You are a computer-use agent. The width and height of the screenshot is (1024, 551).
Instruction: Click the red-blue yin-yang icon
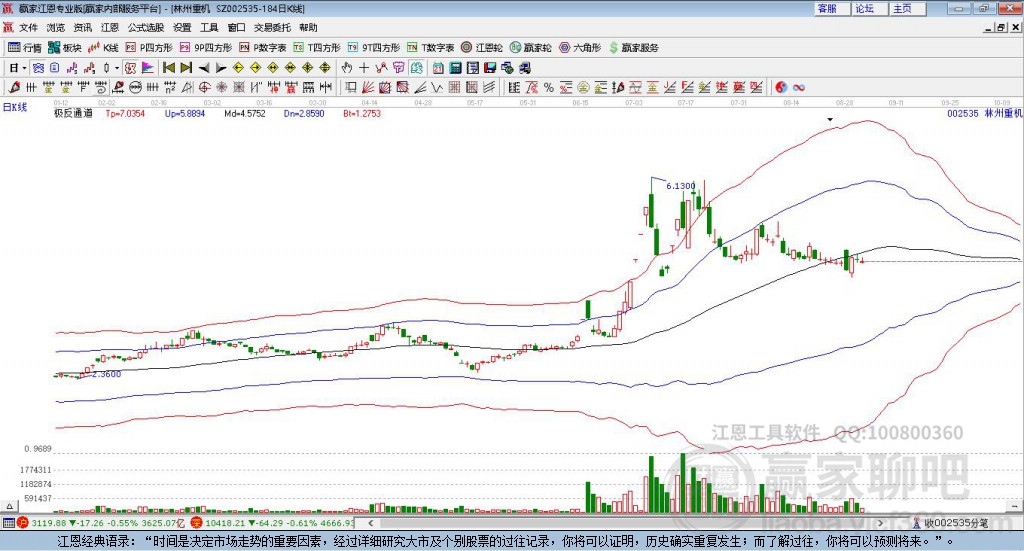pos(781,87)
